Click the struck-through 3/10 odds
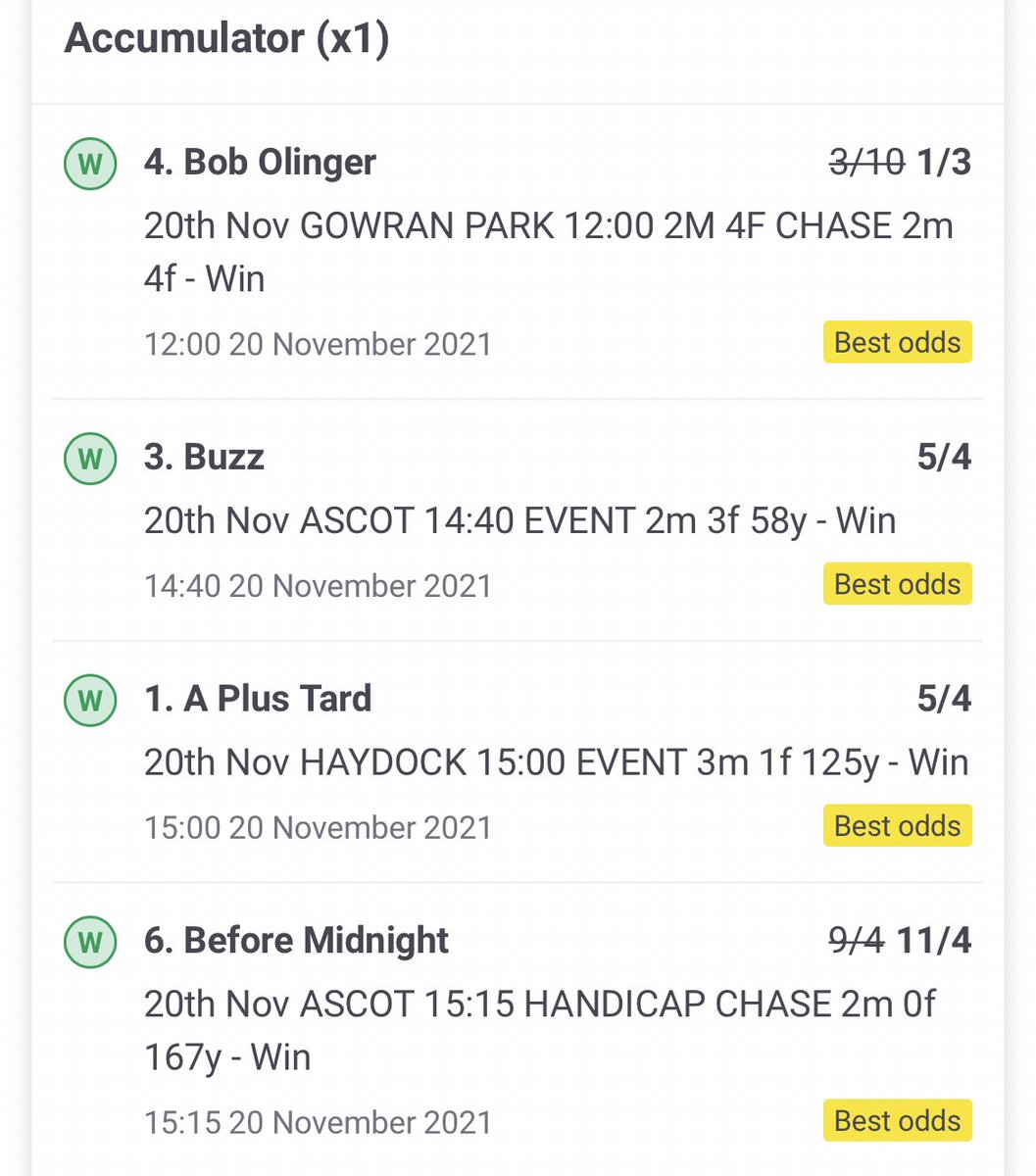 click(x=866, y=162)
